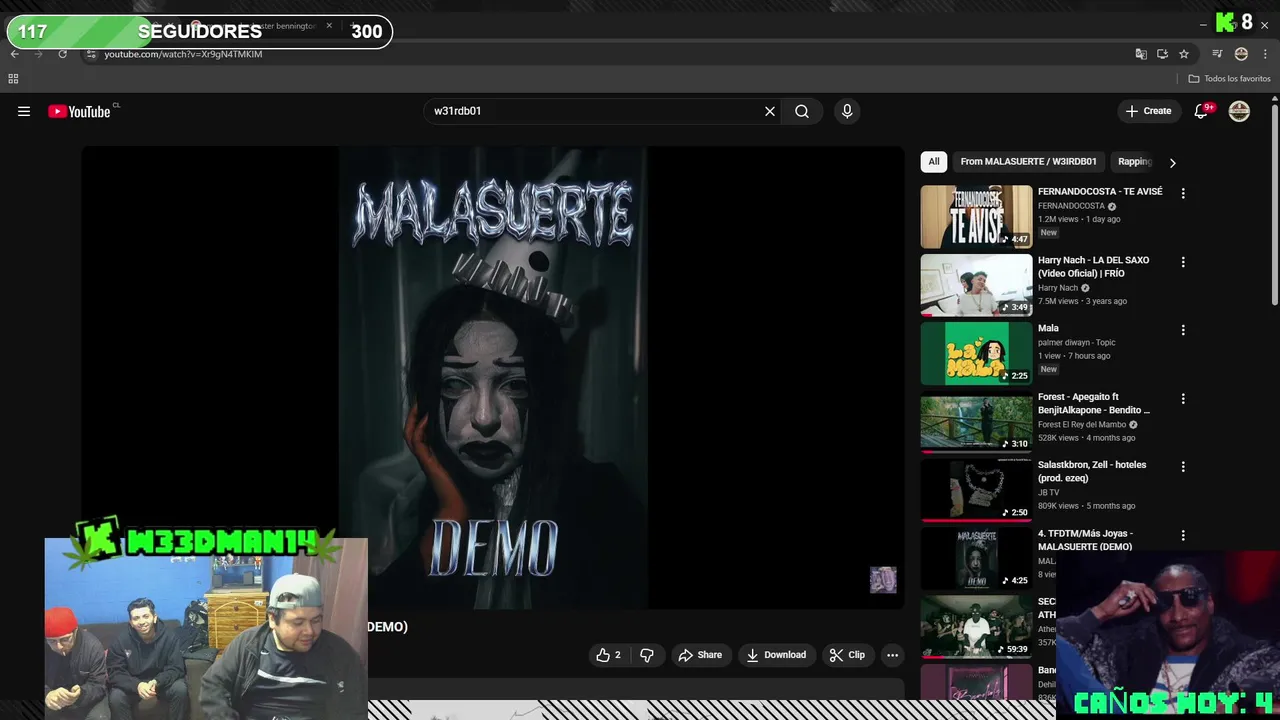Click the MALASUERTE DEMO video player

(x=493, y=378)
